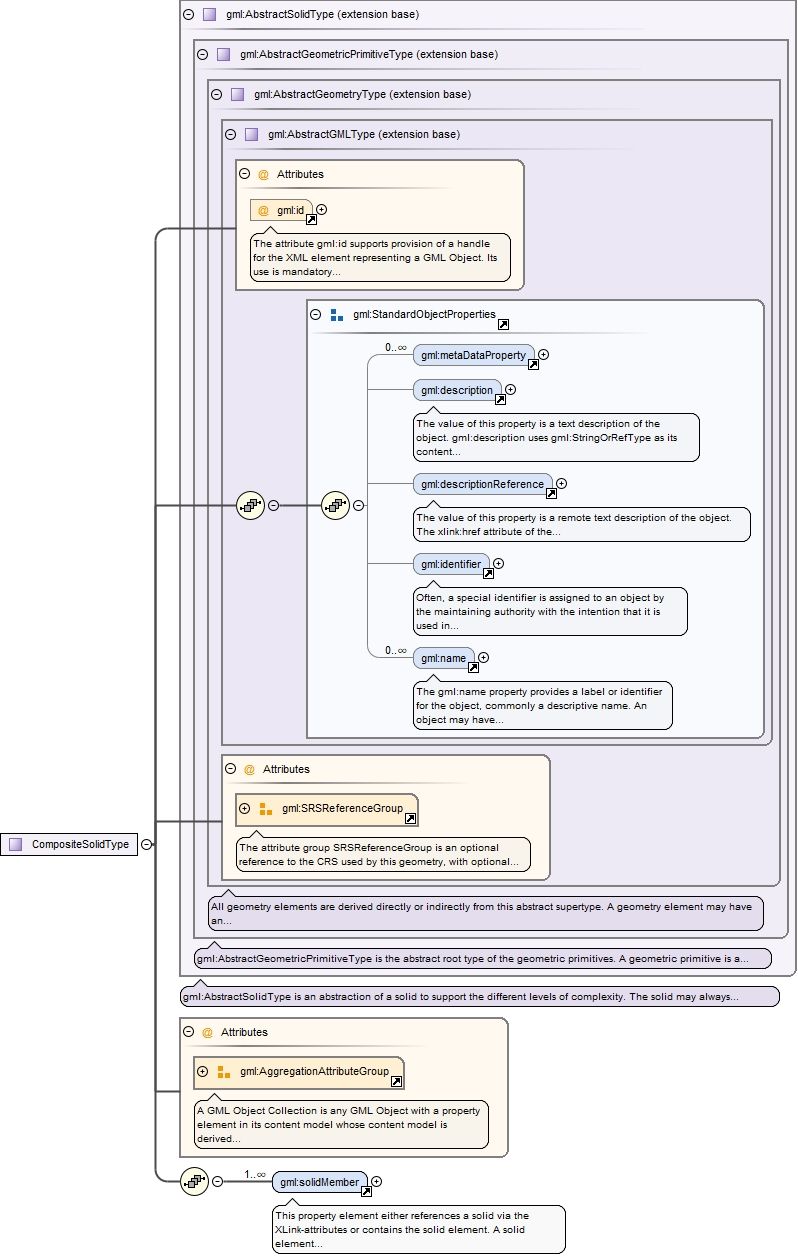Click gml:AggregationAttributeGroup orange group icon
The image size is (798, 1257).
pyautogui.click(x=223, y=1071)
